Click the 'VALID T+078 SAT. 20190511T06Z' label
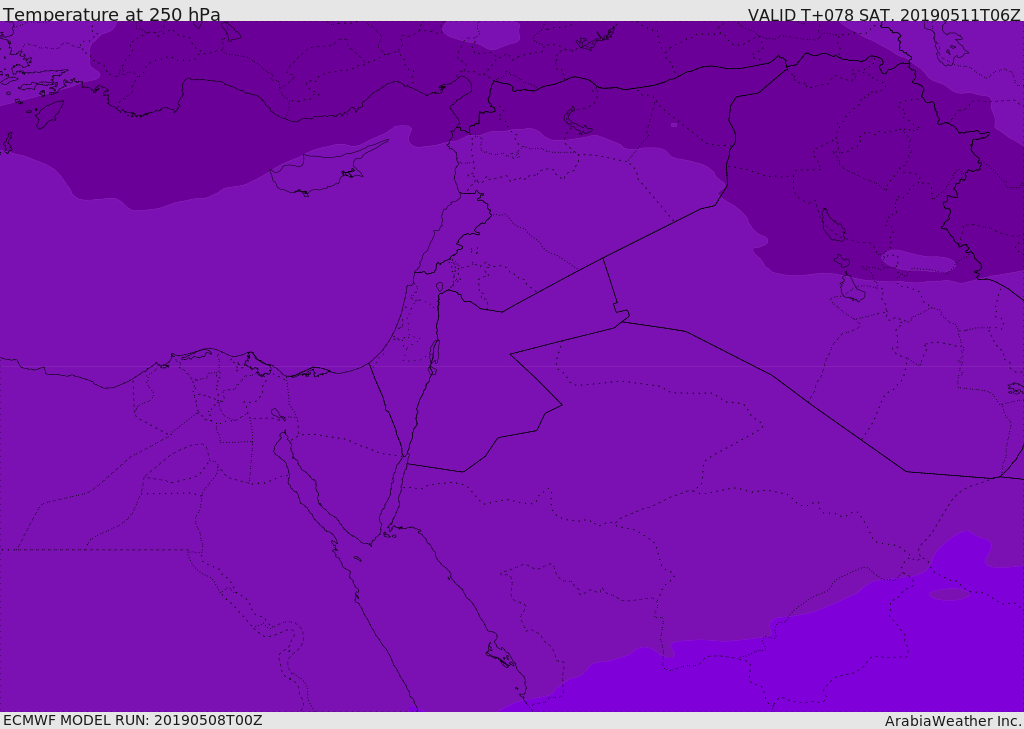The height and width of the screenshot is (729, 1024). 884,14
